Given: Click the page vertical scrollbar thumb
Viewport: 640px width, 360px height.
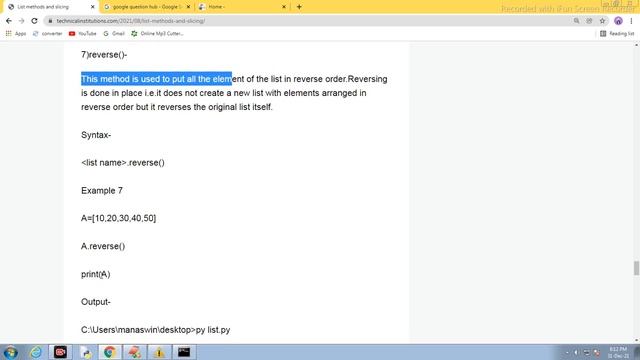Looking at the screenshot, I should pyautogui.click(x=636, y=268).
